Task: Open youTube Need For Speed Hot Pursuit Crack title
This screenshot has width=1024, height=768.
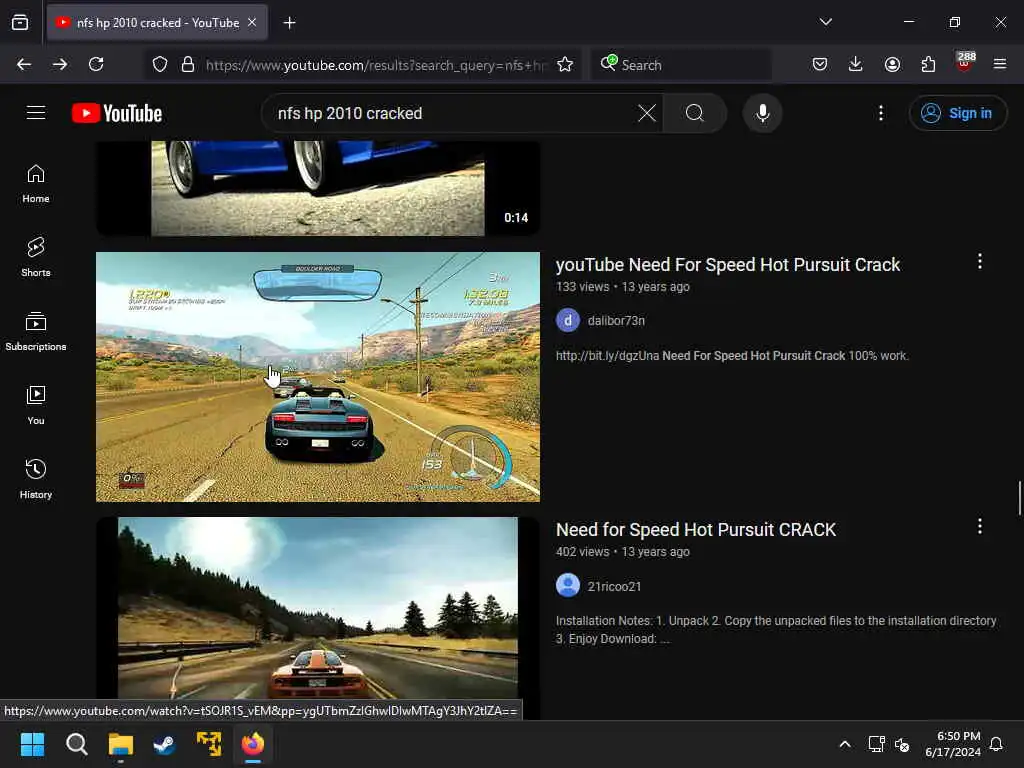Action: pyautogui.click(x=728, y=264)
